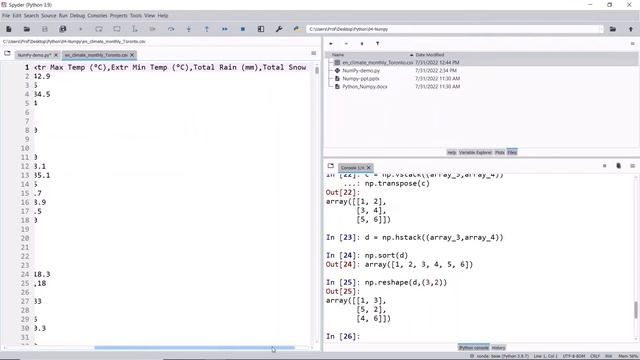
Task: Select IPython console tab
Action: click(x=473, y=348)
